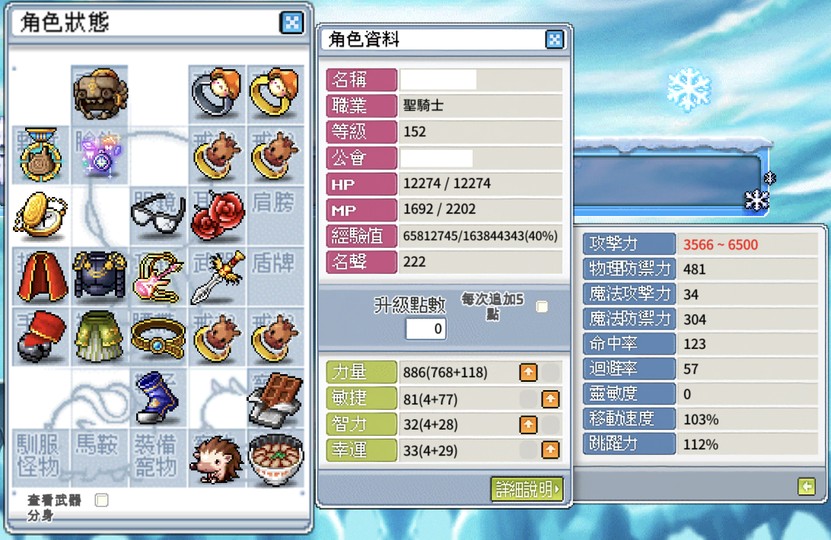Click the 升級點數 number field
The width and height of the screenshot is (831, 540).
(426, 329)
